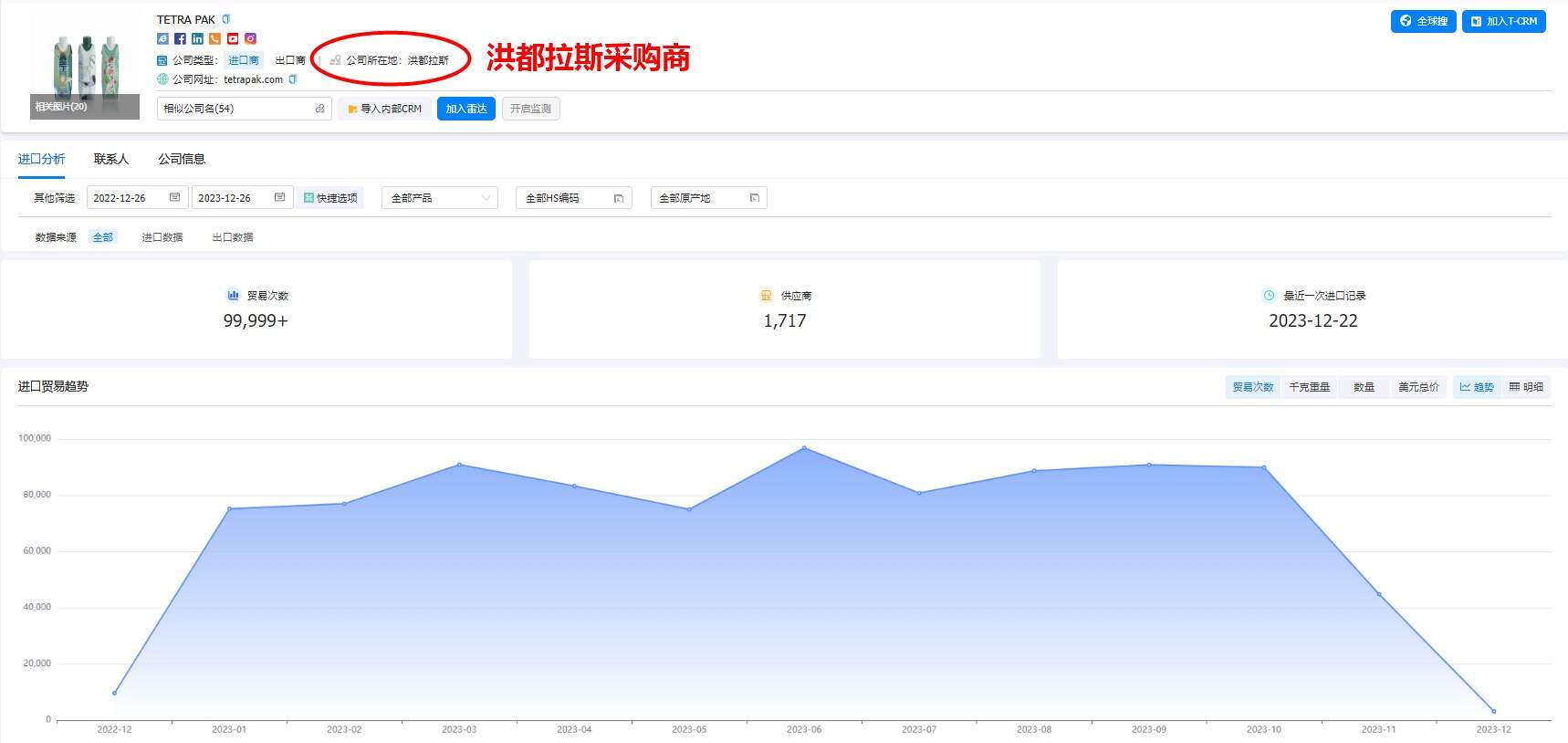Select 出口数据 data source option
This screenshot has height=743, width=1568.
click(233, 237)
